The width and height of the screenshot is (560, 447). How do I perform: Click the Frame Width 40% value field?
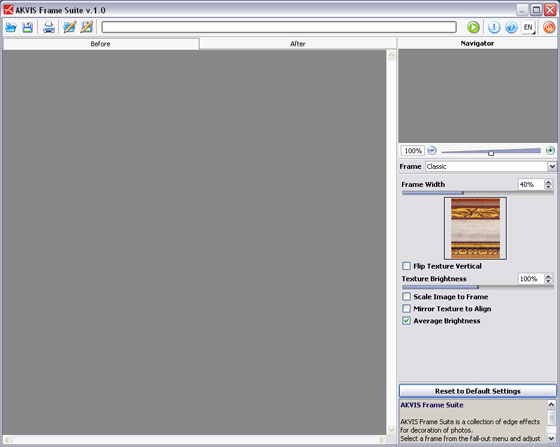tap(531, 184)
